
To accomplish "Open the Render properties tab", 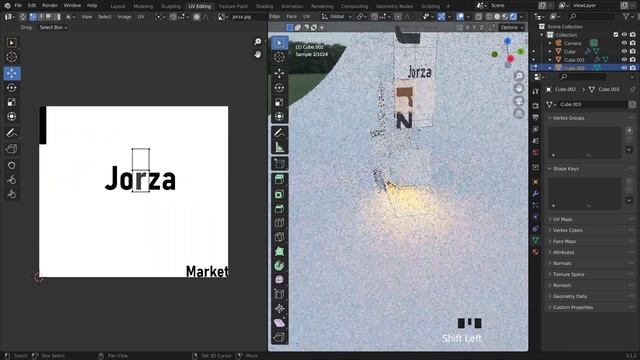I will (536, 106).
